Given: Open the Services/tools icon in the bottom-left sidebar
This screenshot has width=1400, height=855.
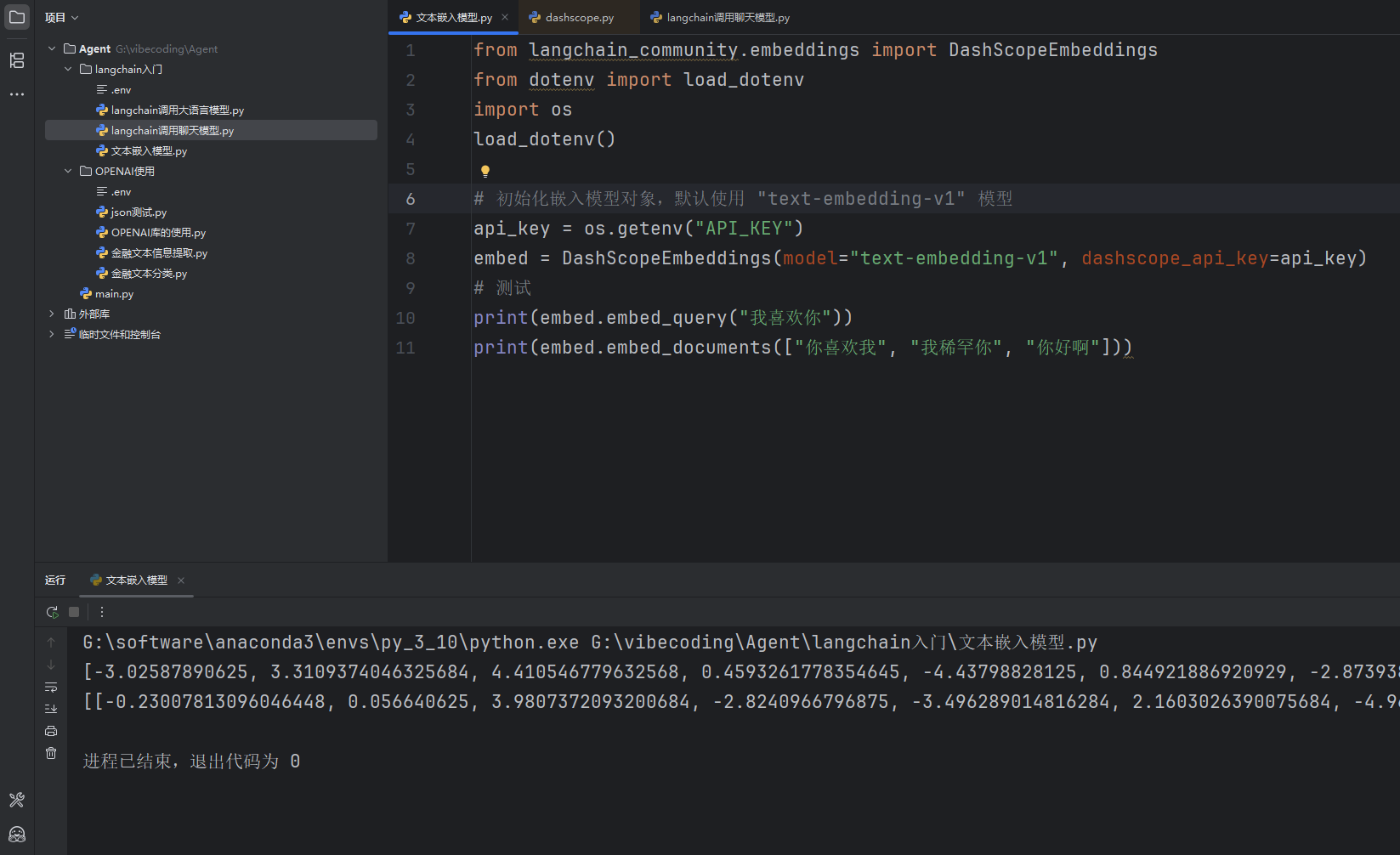Looking at the screenshot, I should click(x=17, y=800).
